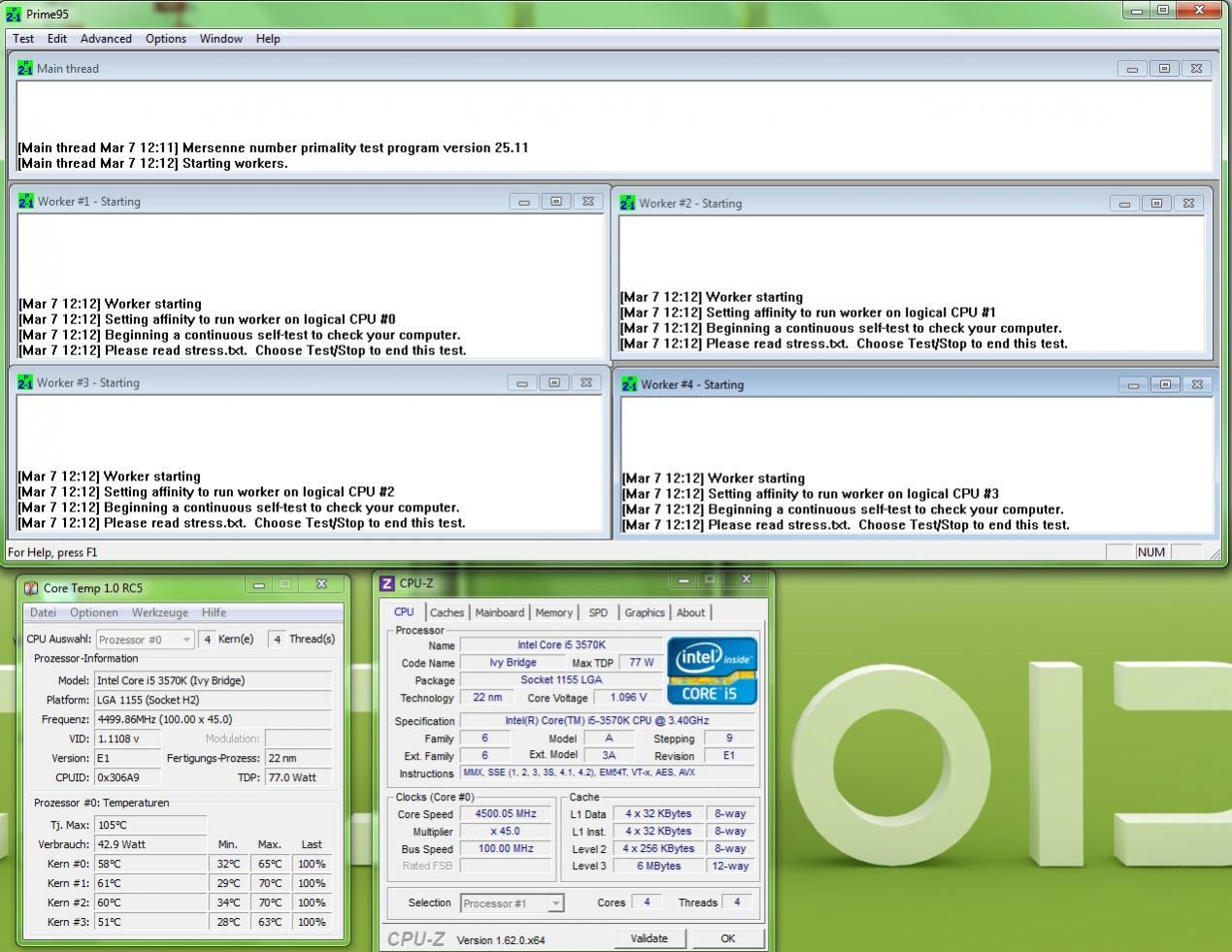This screenshot has width=1232, height=952.
Task: Close the Worker #4 window
Action: pyautogui.click(x=1197, y=385)
